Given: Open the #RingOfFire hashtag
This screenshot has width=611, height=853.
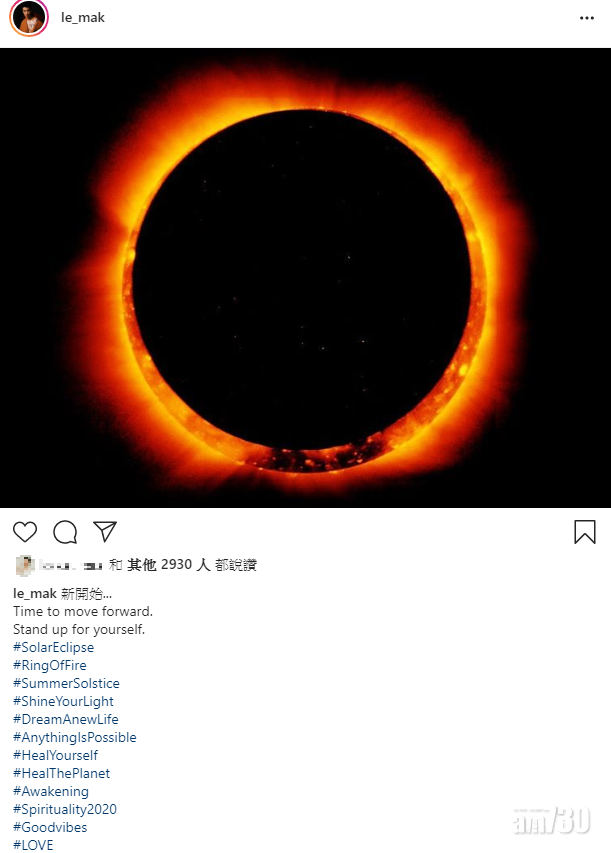Looking at the screenshot, I should coord(50,665).
